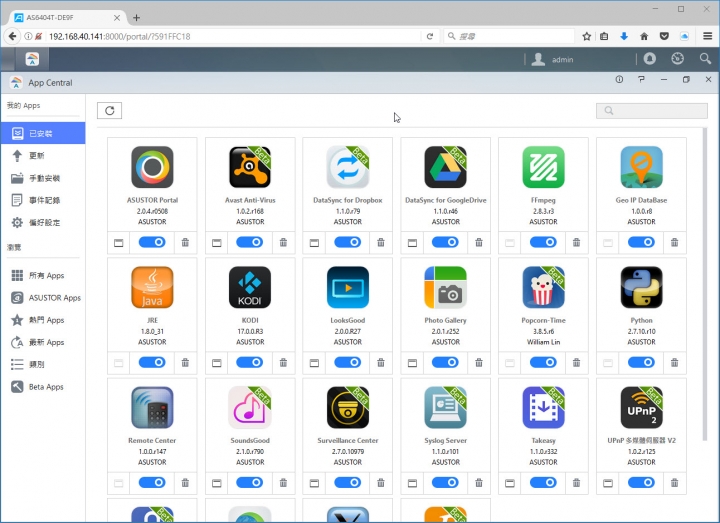
Task: Turn off the Avast Anti-Virus switch
Action: (x=250, y=242)
